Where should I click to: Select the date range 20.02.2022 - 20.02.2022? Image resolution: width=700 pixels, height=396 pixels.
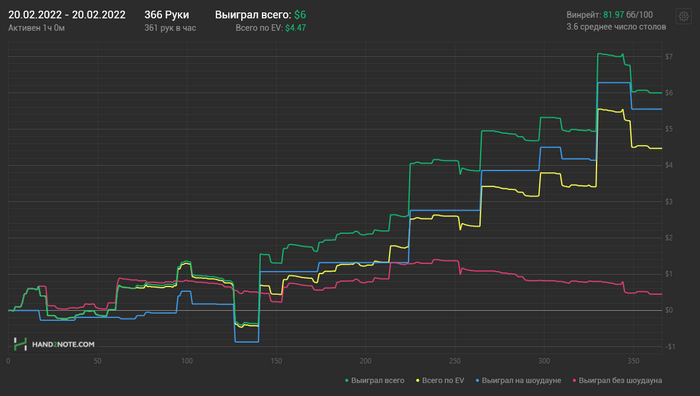point(67,15)
